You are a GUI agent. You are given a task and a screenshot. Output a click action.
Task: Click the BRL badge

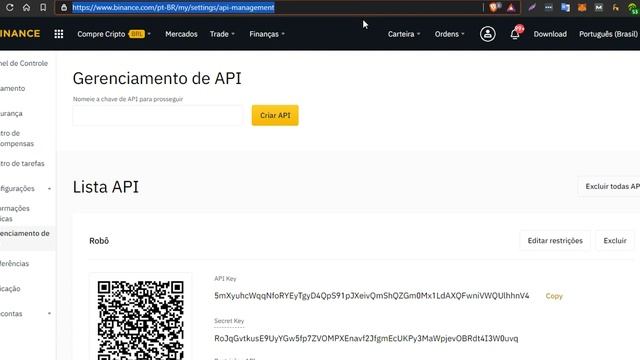[137, 34]
